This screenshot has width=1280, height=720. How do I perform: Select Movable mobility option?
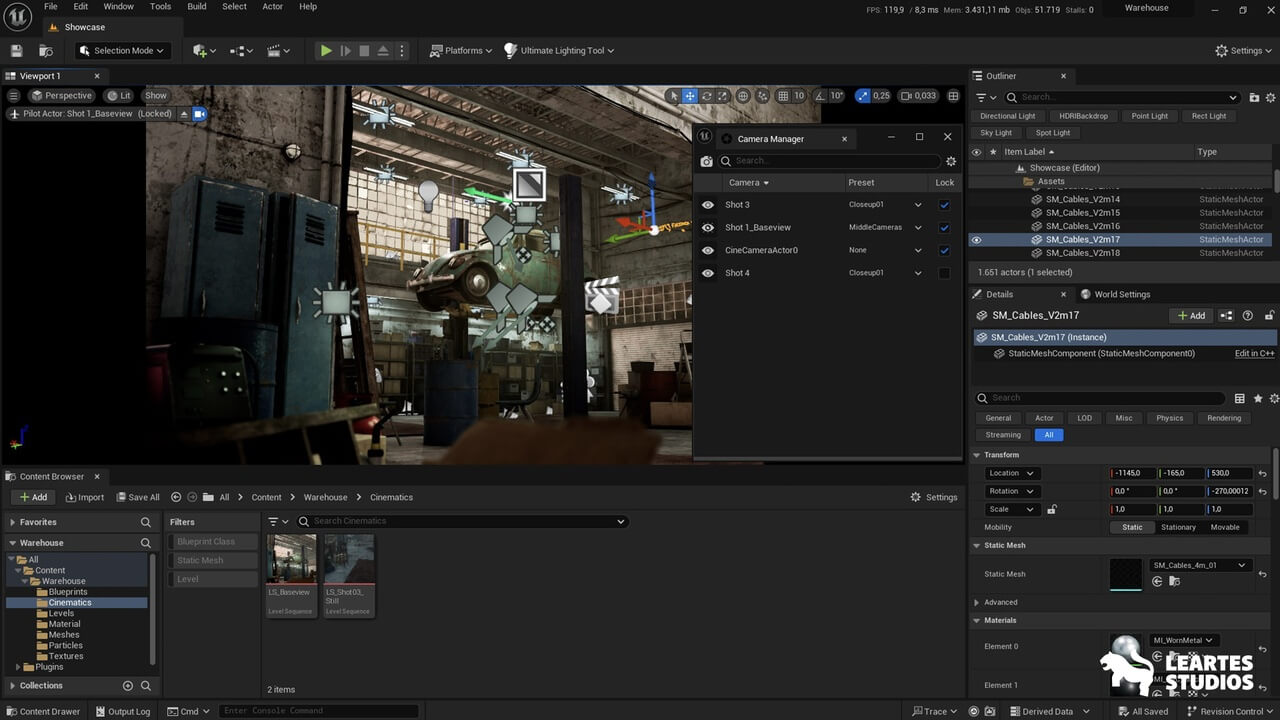point(1224,527)
